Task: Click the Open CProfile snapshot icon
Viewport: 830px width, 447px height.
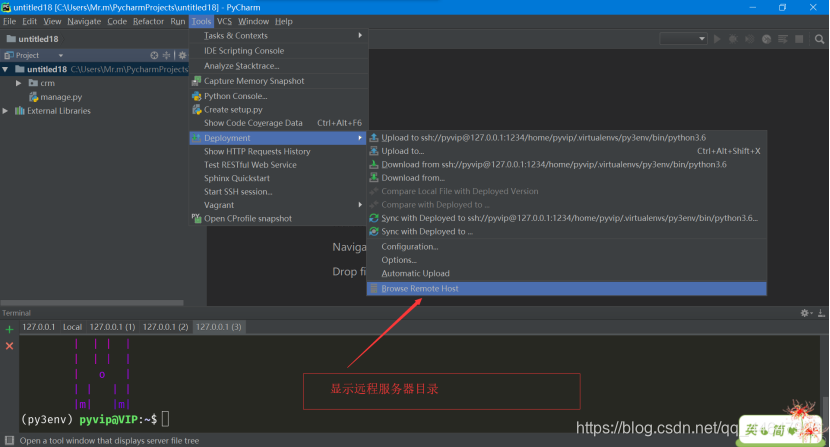Action: click(x=196, y=218)
